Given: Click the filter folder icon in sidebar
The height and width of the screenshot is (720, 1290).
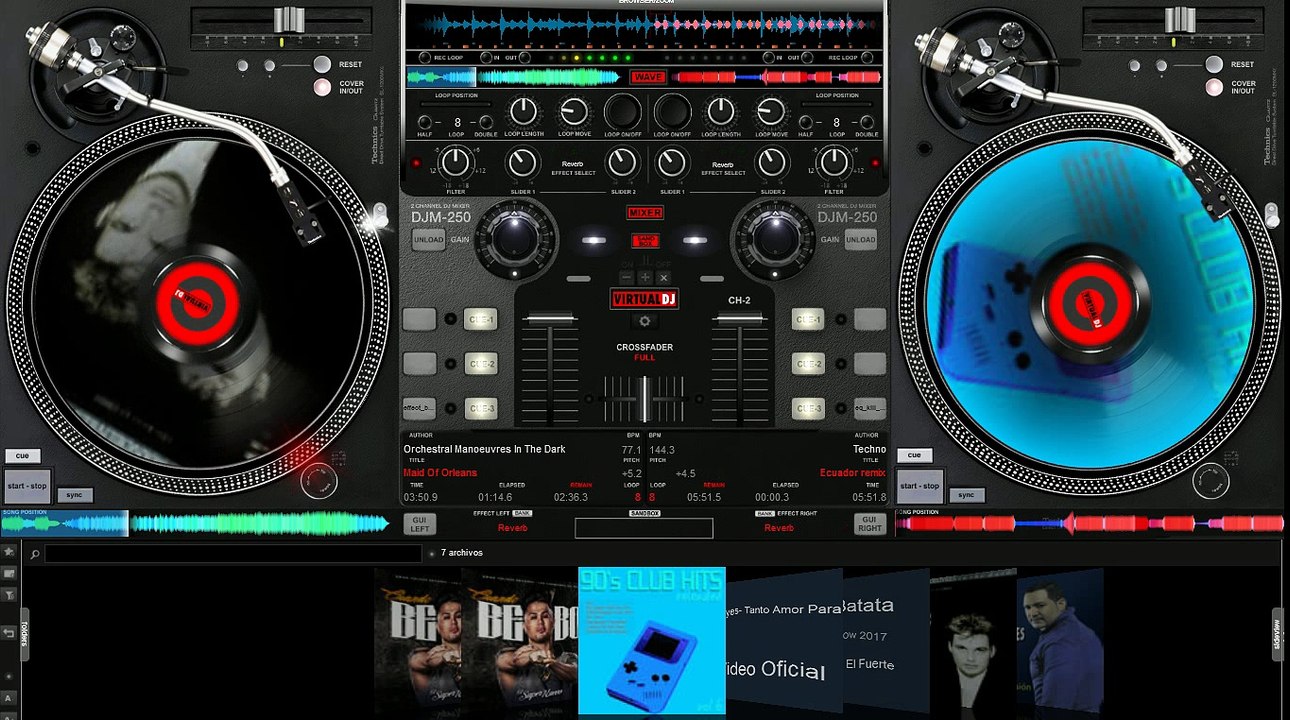Looking at the screenshot, I should (9, 595).
